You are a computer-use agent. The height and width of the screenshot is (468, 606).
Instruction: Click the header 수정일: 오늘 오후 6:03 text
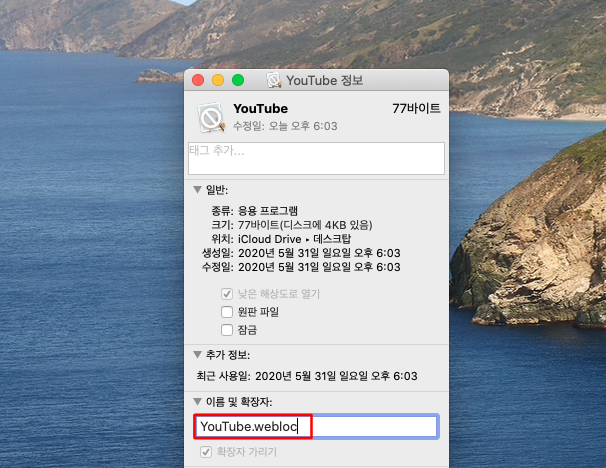point(285,126)
